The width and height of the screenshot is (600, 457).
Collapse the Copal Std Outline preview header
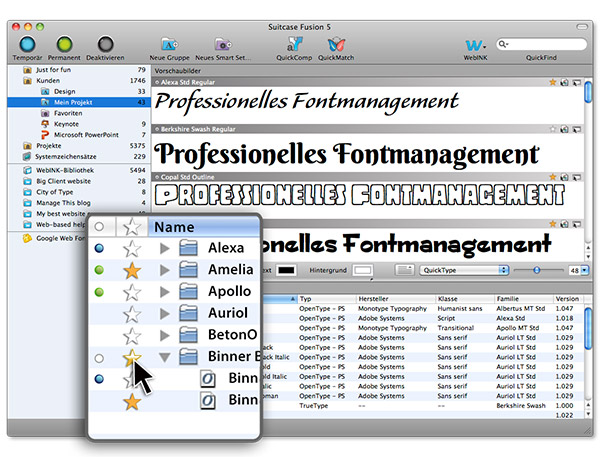pyautogui.click(x=157, y=177)
